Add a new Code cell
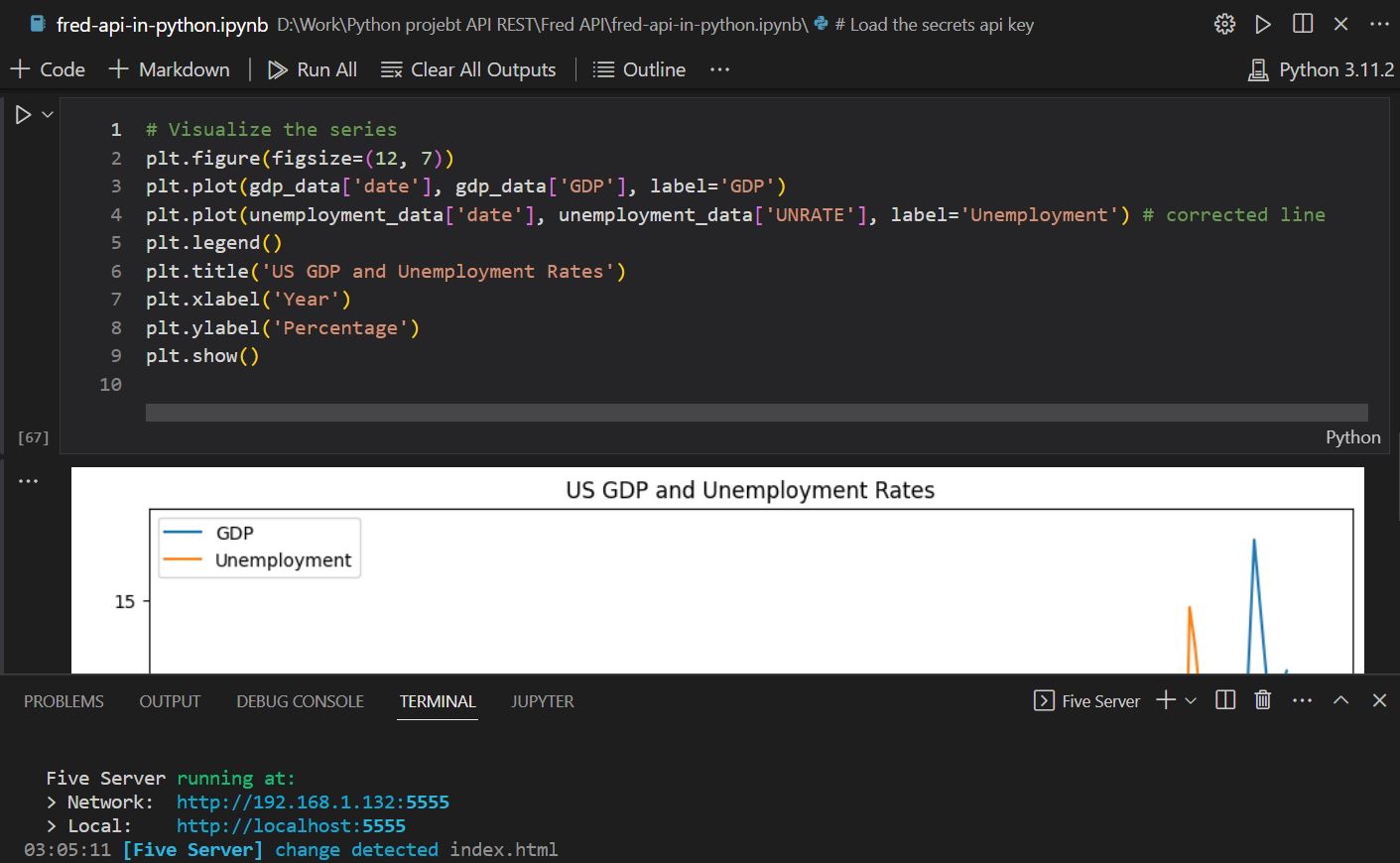The height and width of the screenshot is (863, 1400). click(48, 69)
